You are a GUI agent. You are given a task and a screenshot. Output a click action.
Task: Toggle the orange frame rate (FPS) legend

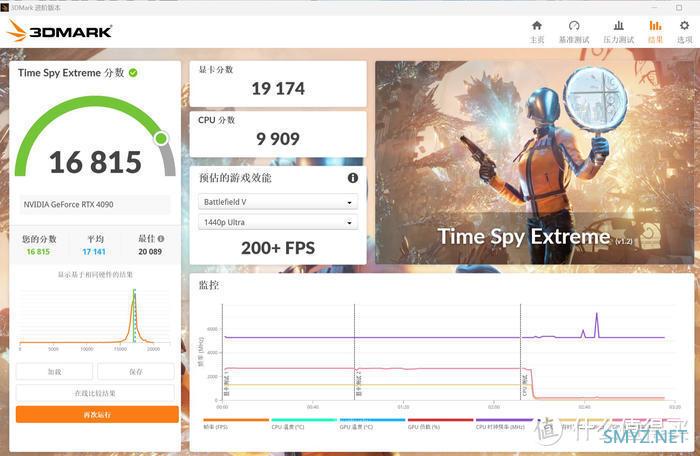tap(236, 424)
